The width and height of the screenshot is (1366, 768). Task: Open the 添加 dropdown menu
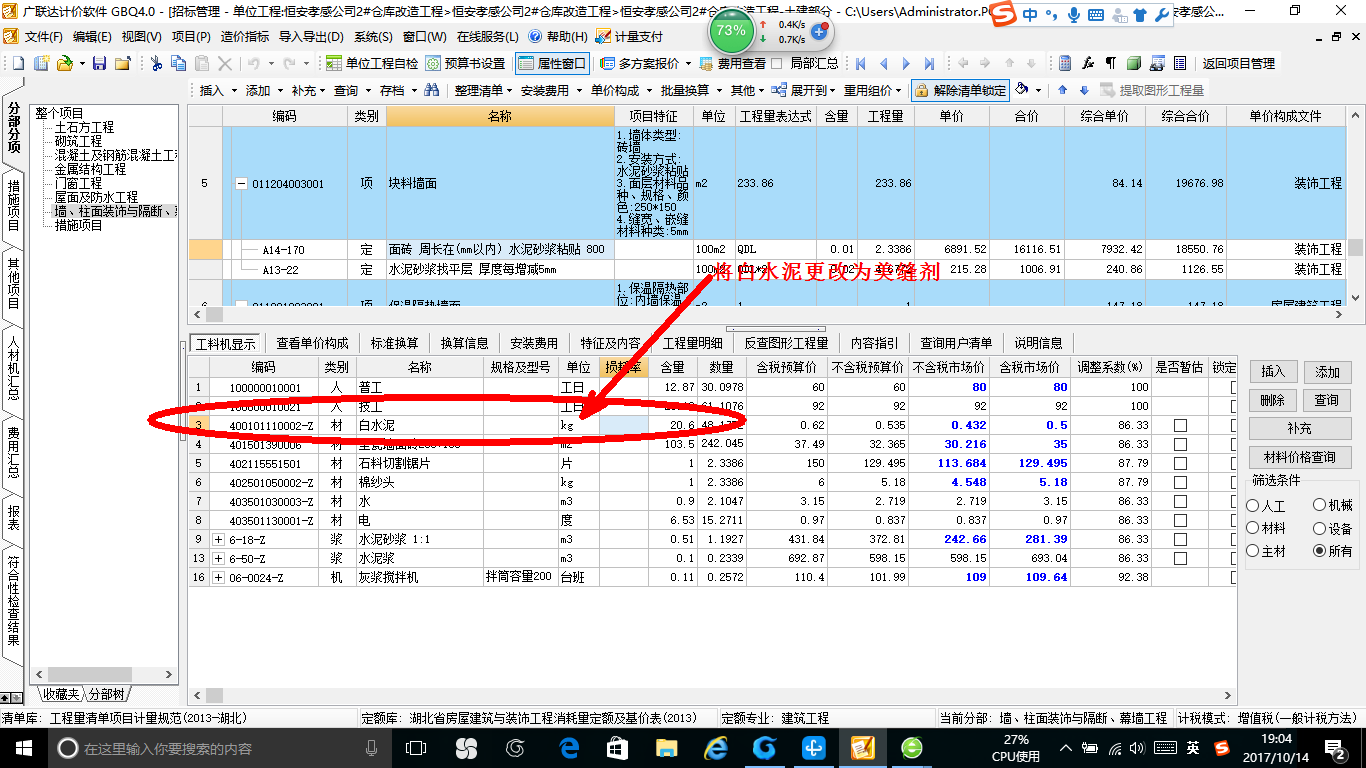pos(264,90)
